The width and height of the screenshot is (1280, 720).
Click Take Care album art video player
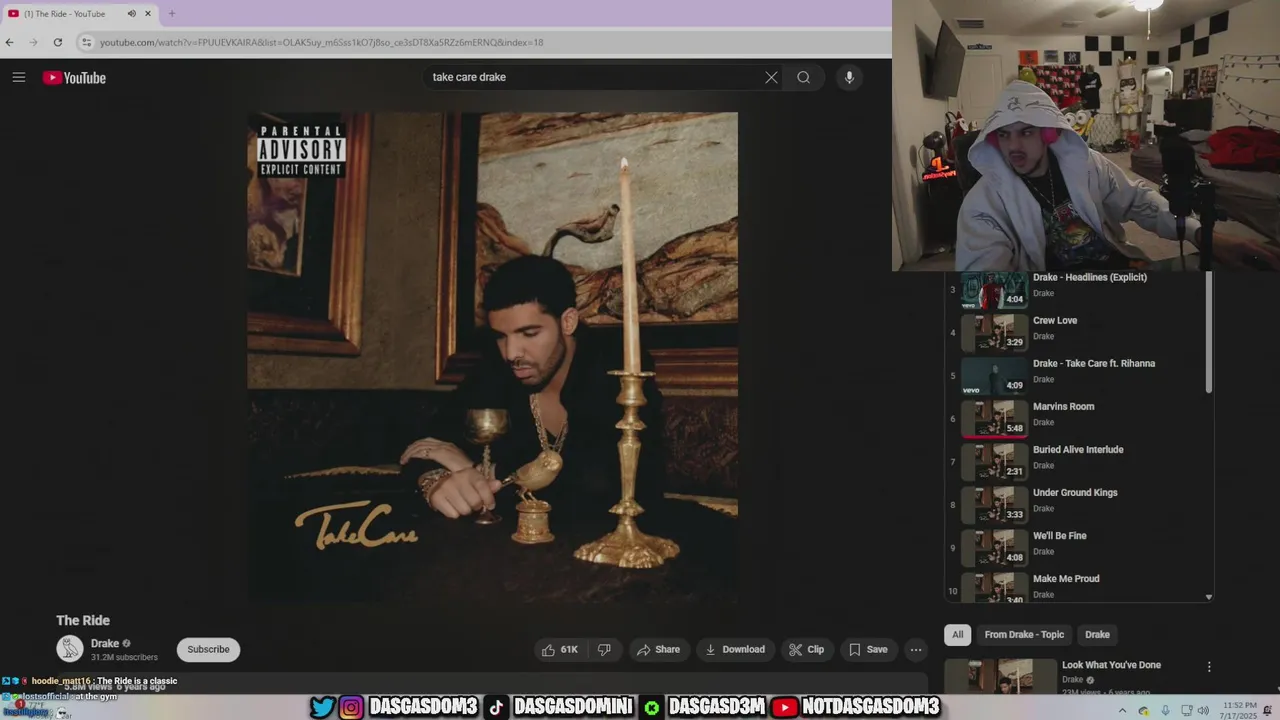tap(493, 358)
